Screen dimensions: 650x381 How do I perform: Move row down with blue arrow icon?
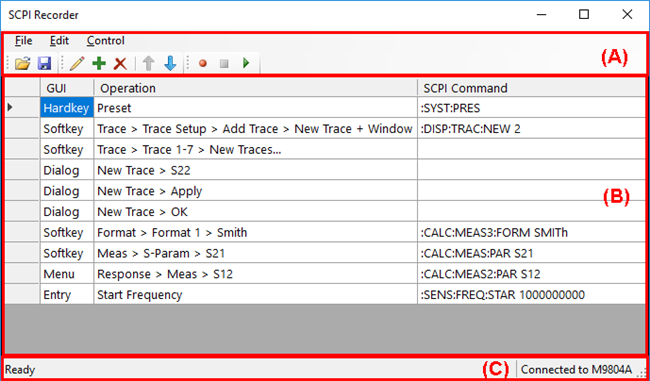pos(170,63)
